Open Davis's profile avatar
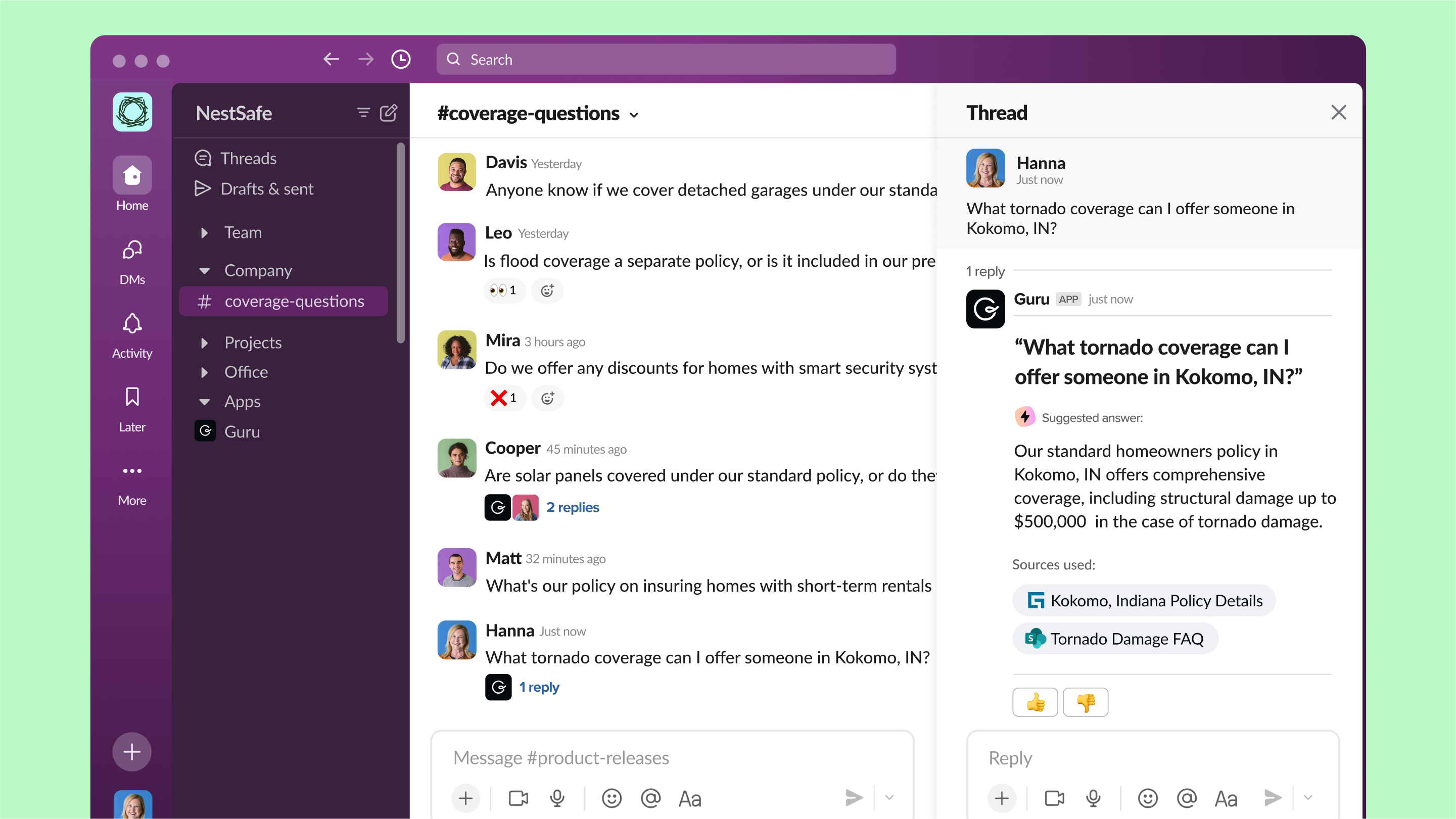This screenshot has width=1456, height=819. coord(456,172)
